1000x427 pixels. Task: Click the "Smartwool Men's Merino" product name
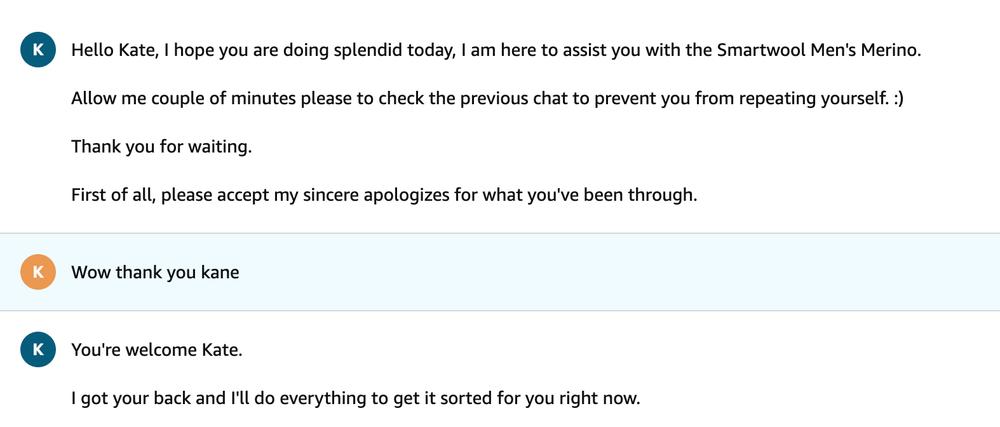pyautogui.click(x=818, y=51)
